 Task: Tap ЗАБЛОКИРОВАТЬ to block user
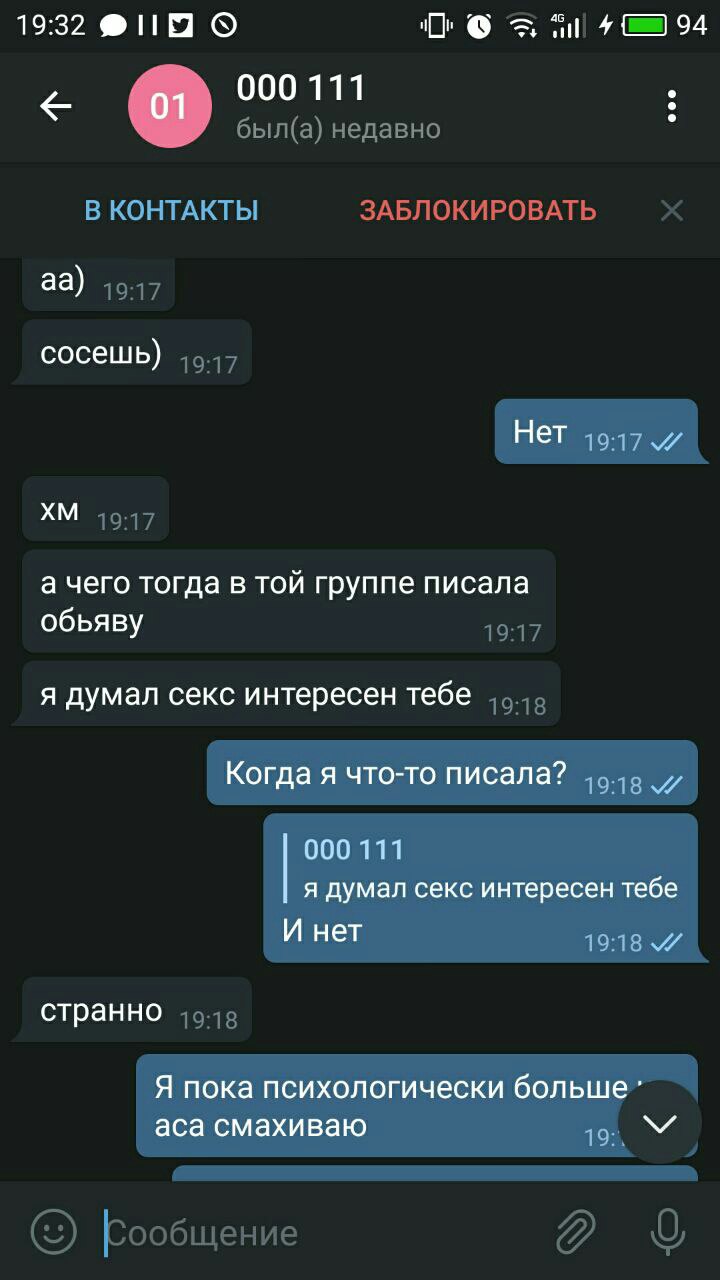click(x=478, y=211)
